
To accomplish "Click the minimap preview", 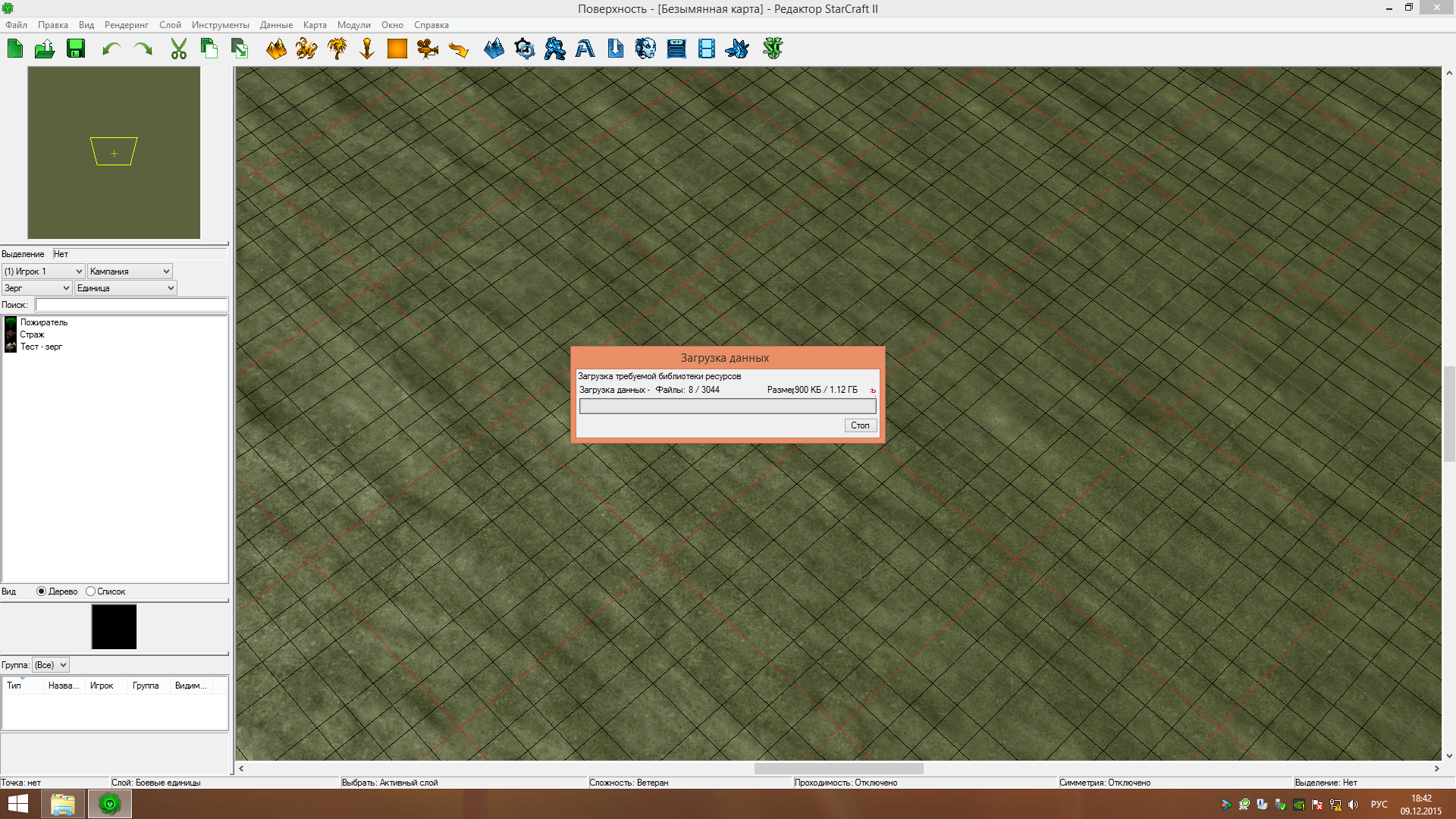I will tap(114, 152).
